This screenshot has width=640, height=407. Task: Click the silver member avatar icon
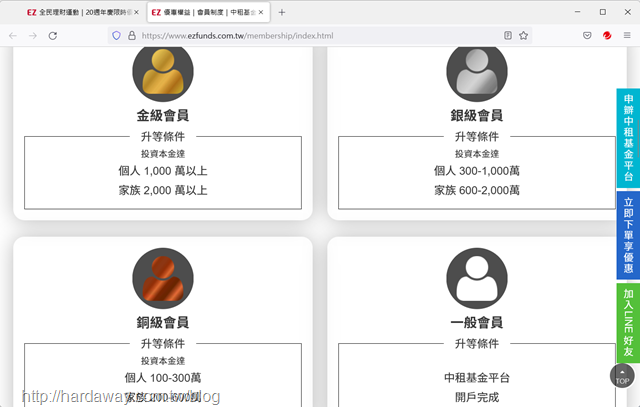477,72
